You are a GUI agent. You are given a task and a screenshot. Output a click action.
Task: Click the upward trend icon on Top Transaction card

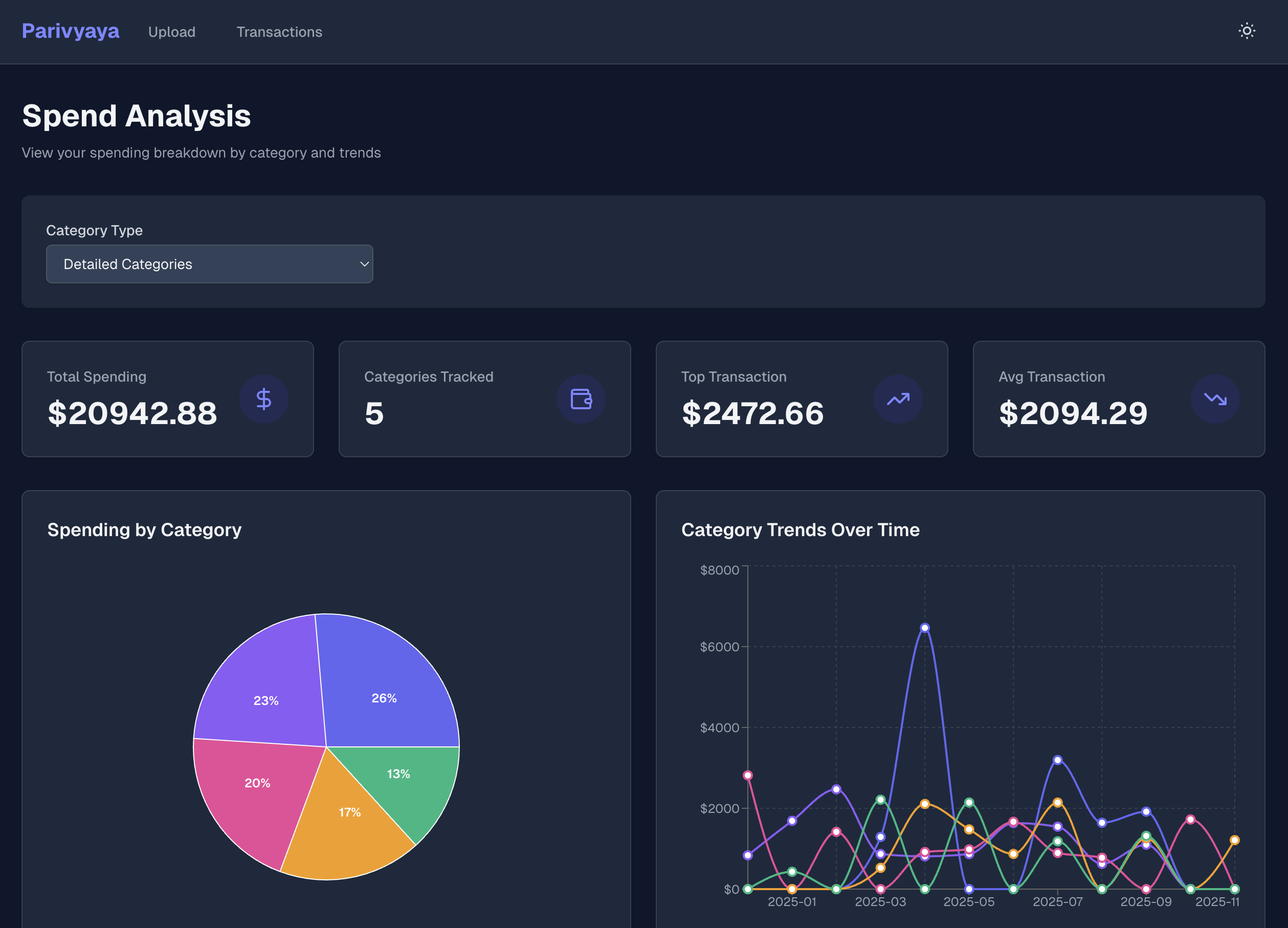click(897, 399)
